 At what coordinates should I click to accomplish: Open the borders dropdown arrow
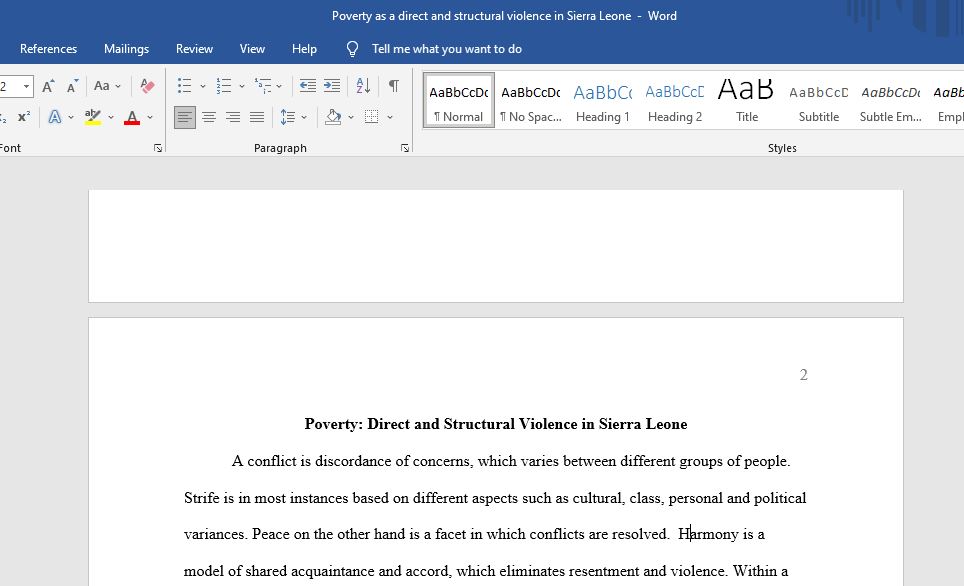(390, 117)
